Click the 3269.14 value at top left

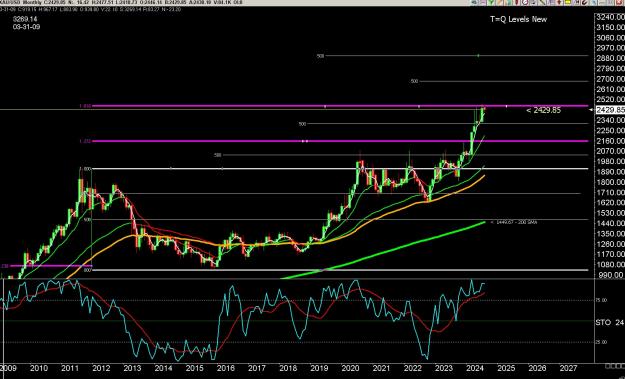click(x=25, y=19)
